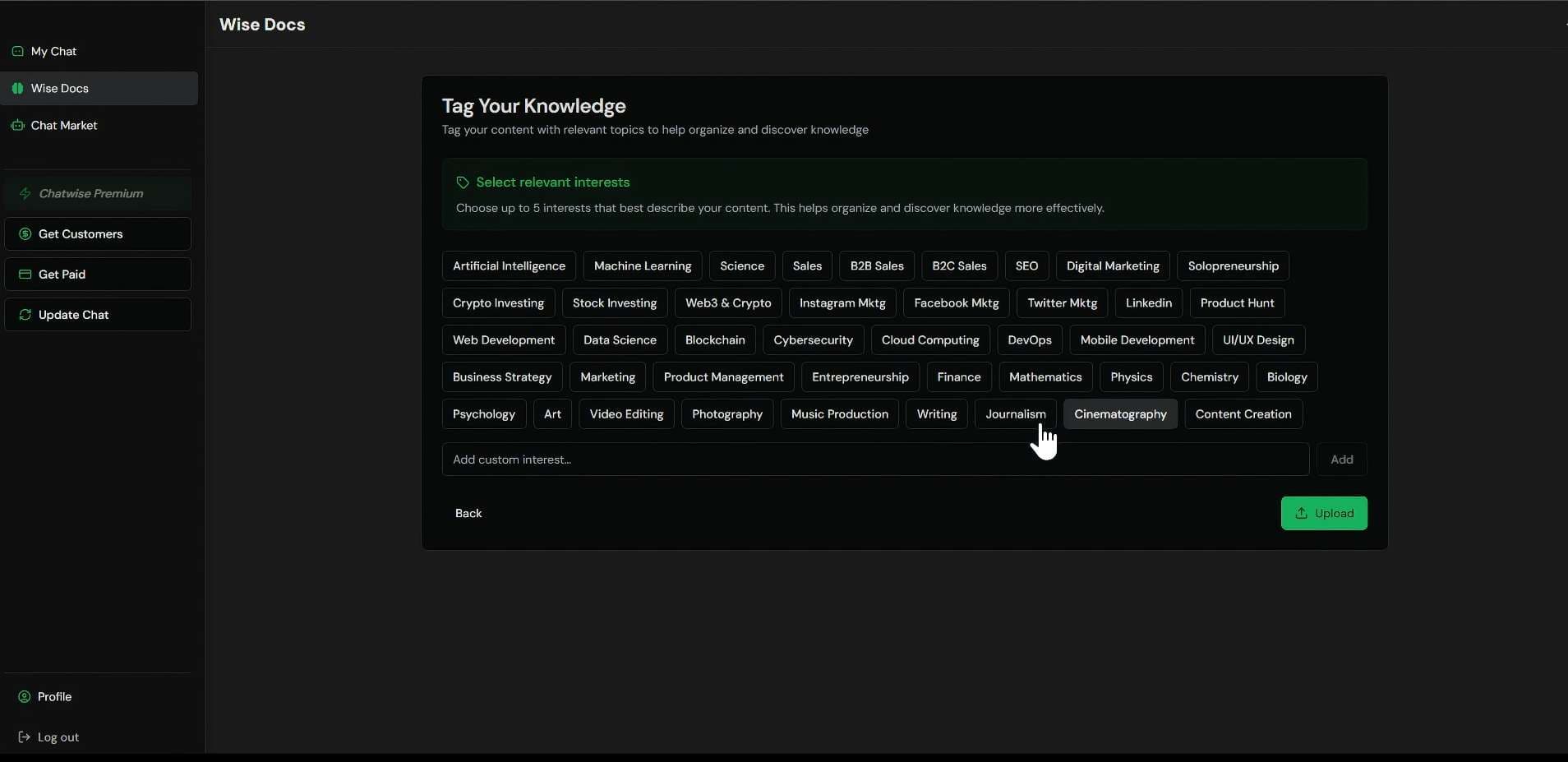The width and height of the screenshot is (1568, 762).
Task: Click the Get Paid card icon
Action: pyautogui.click(x=25, y=274)
